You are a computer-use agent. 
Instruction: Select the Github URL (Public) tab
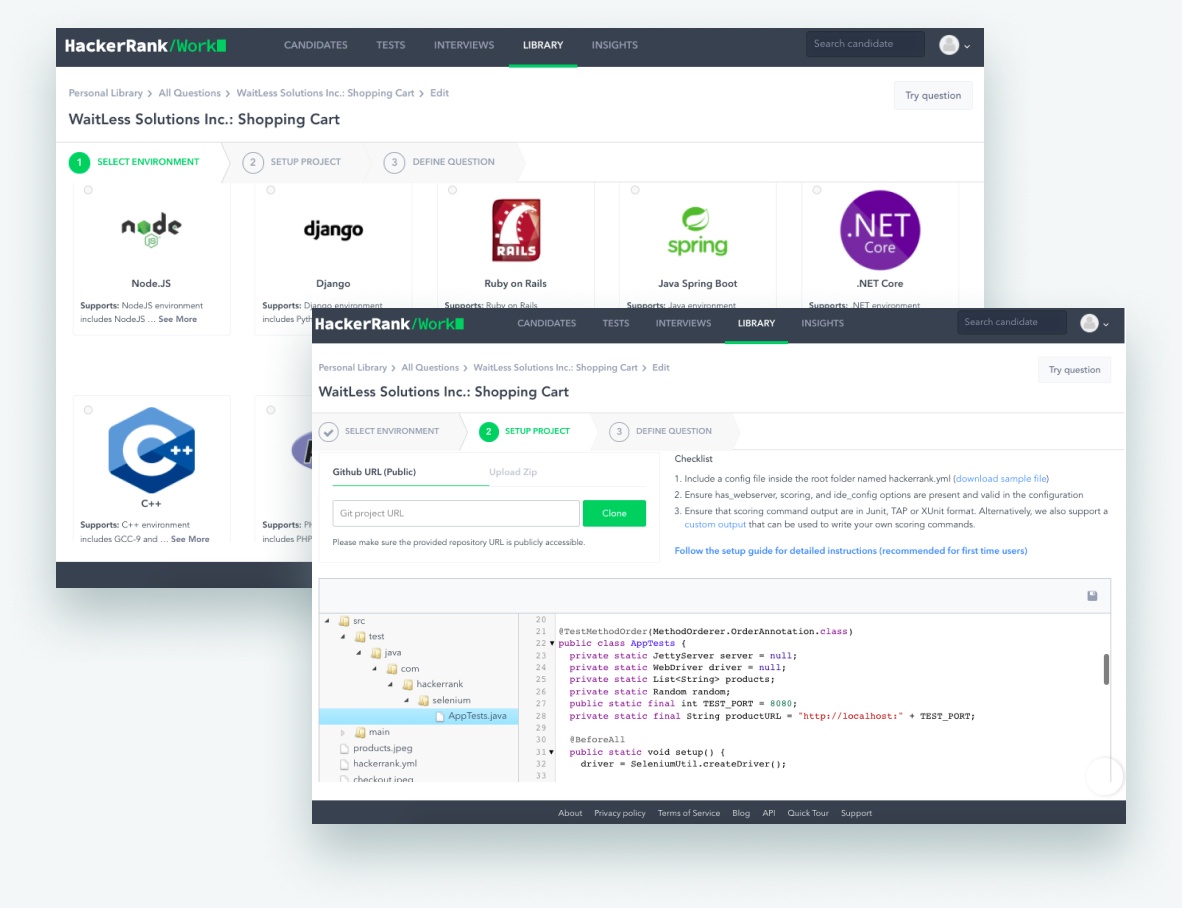tap(374, 472)
